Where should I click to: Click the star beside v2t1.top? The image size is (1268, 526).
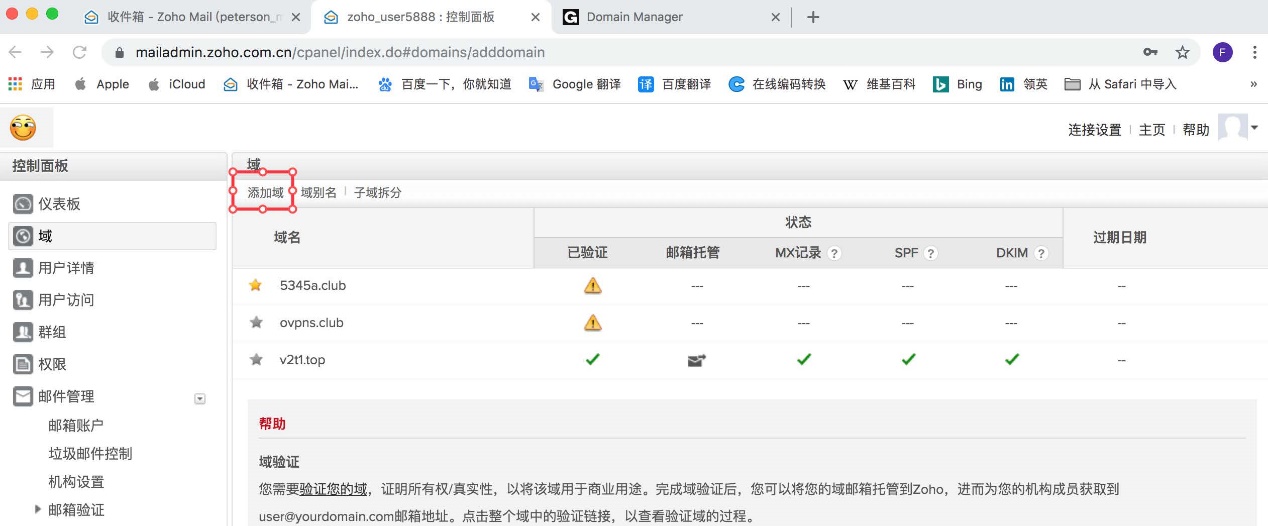256,359
